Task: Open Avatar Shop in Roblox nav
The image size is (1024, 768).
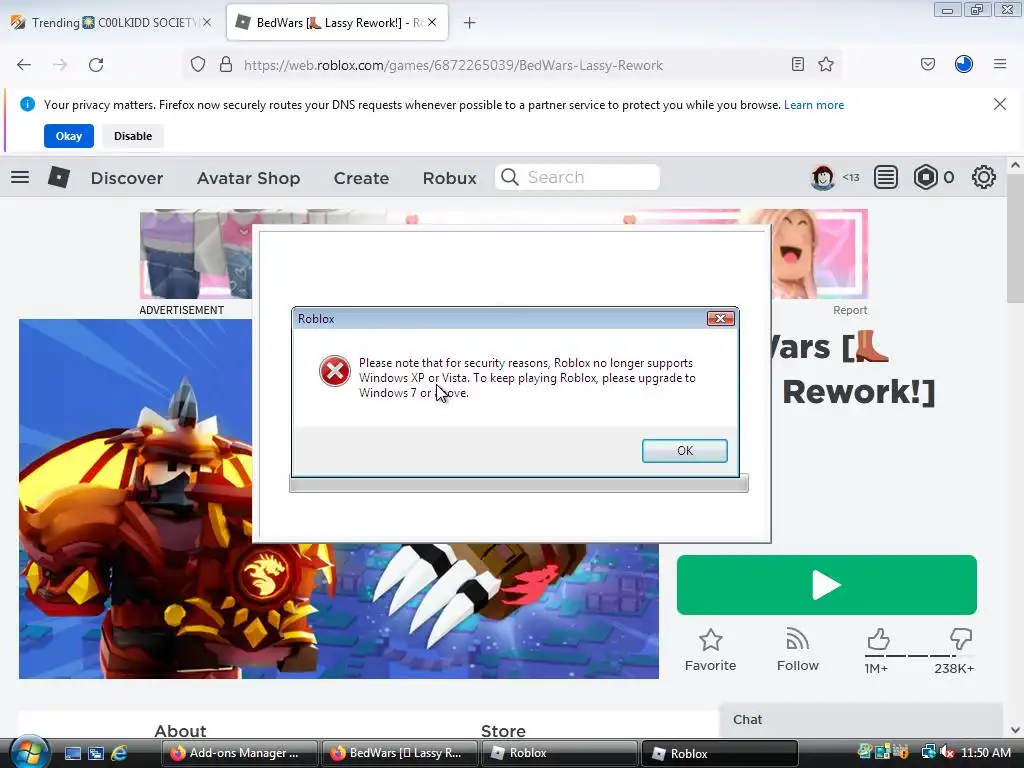Action: point(248,178)
